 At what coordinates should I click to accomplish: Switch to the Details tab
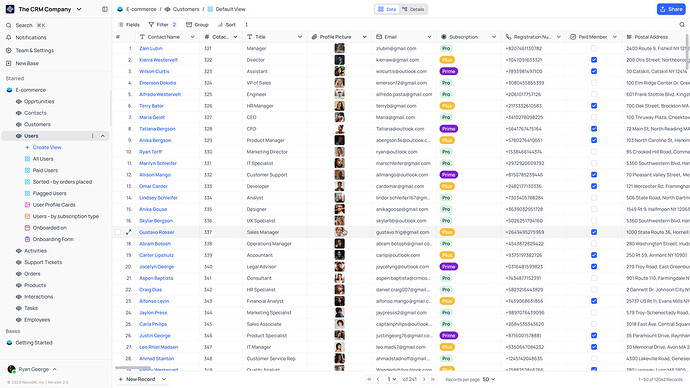point(413,9)
